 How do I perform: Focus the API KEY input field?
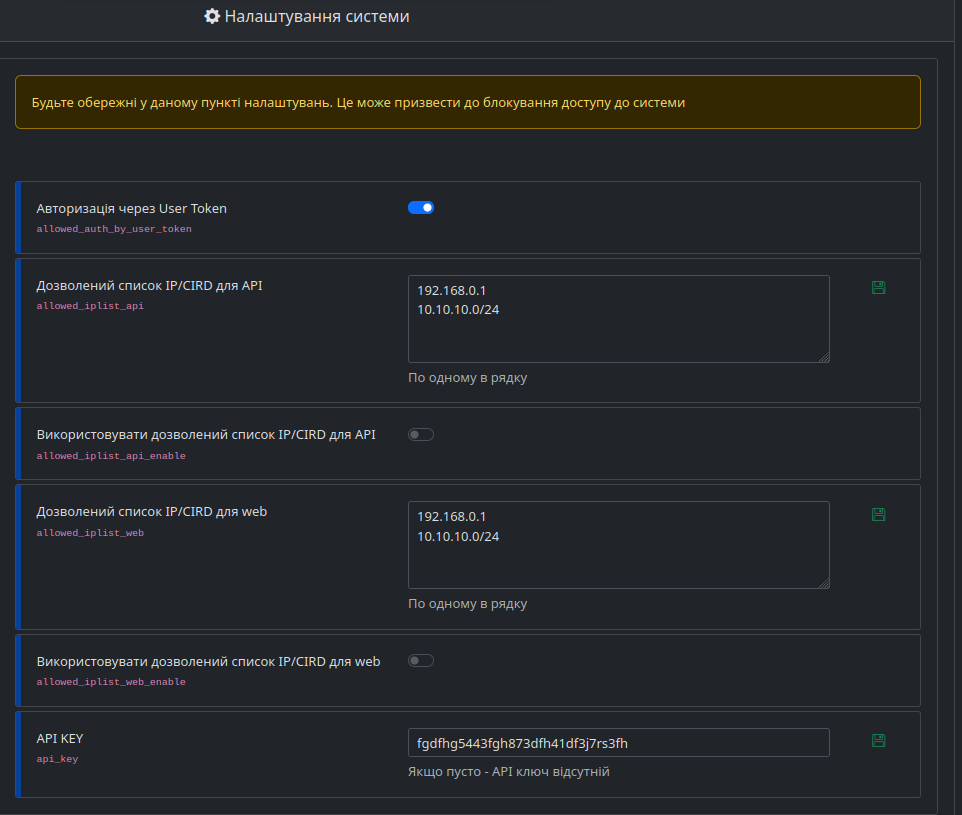point(618,743)
